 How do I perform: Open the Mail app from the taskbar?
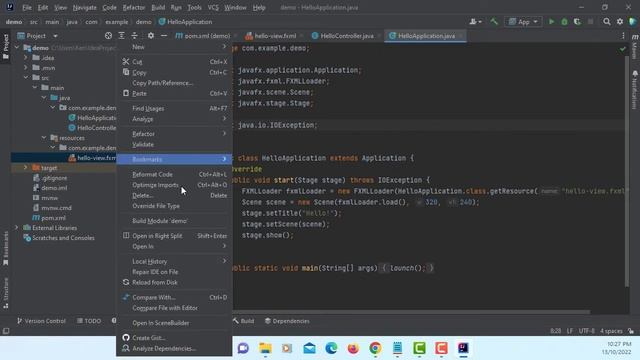309,348
